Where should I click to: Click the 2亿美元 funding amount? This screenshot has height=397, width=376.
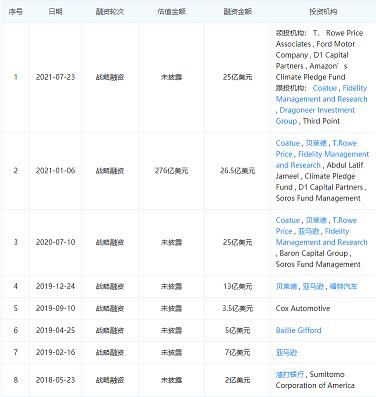[238, 380]
